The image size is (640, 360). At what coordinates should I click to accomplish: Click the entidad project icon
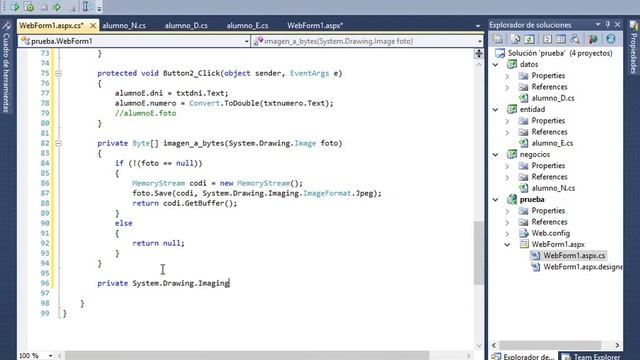(511, 109)
